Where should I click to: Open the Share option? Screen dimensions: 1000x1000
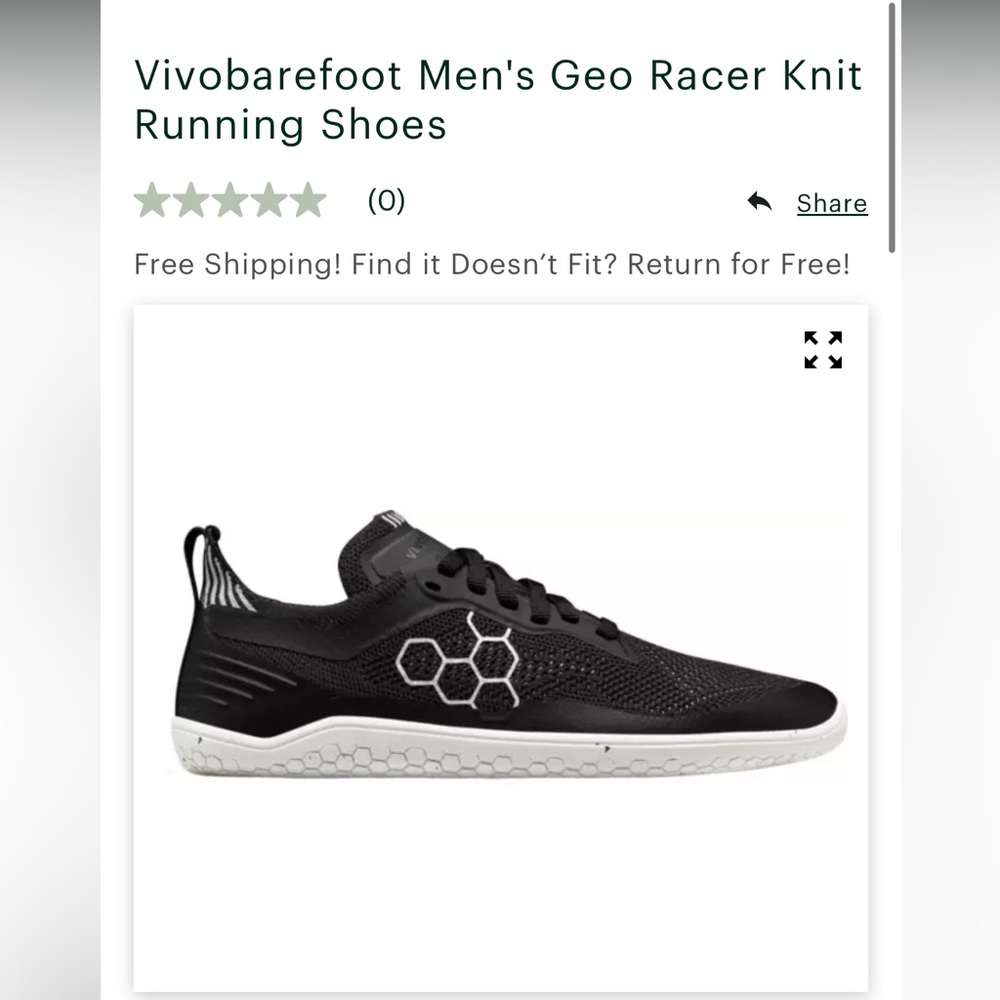(831, 203)
